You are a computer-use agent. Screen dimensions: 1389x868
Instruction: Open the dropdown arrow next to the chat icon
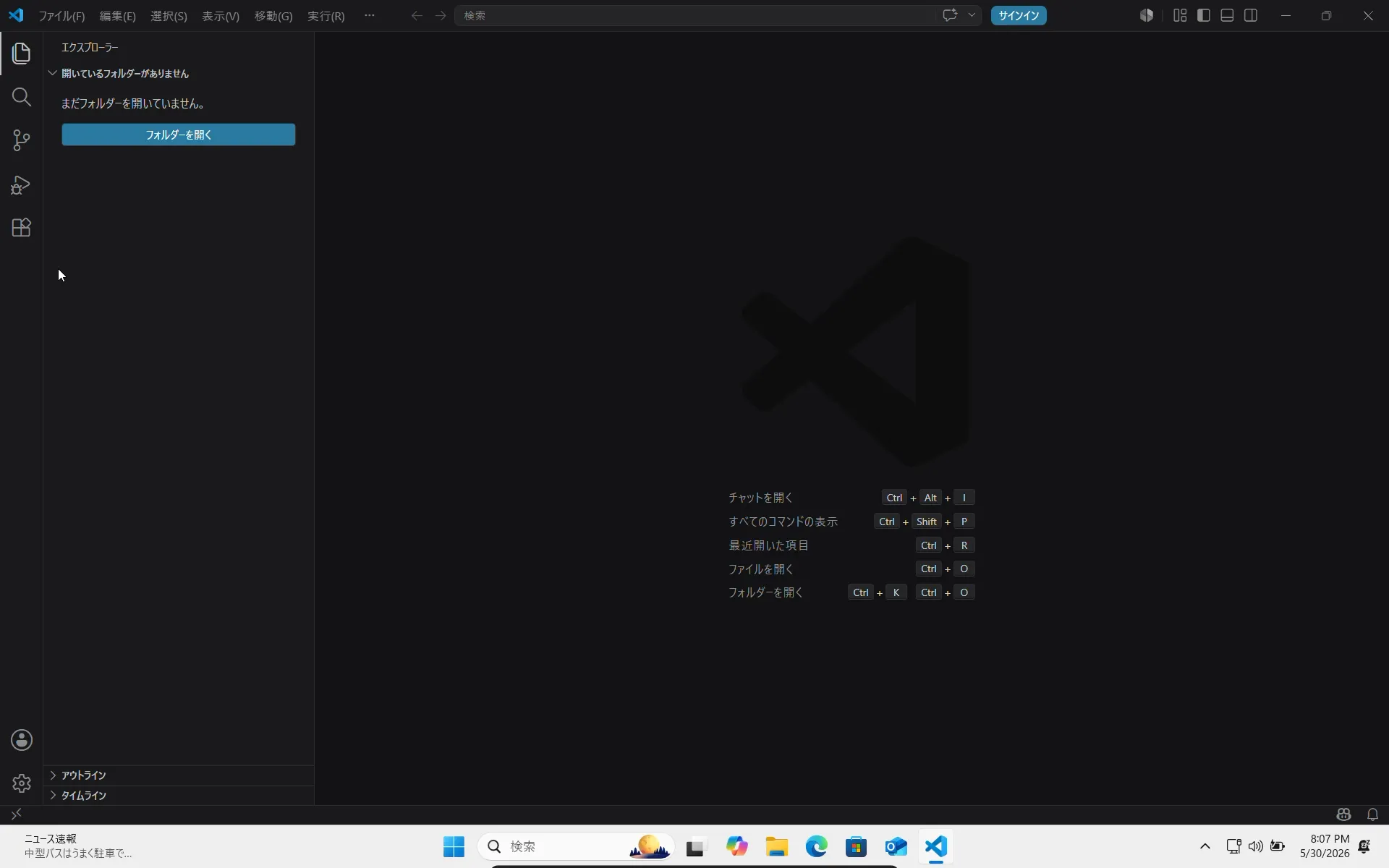coord(972,15)
